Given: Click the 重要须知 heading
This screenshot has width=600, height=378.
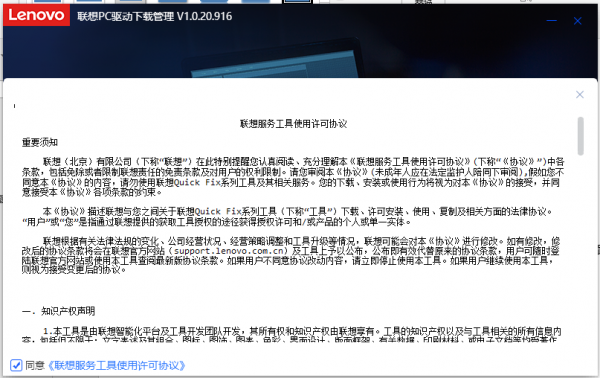Looking at the screenshot, I should click(x=40, y=142).
